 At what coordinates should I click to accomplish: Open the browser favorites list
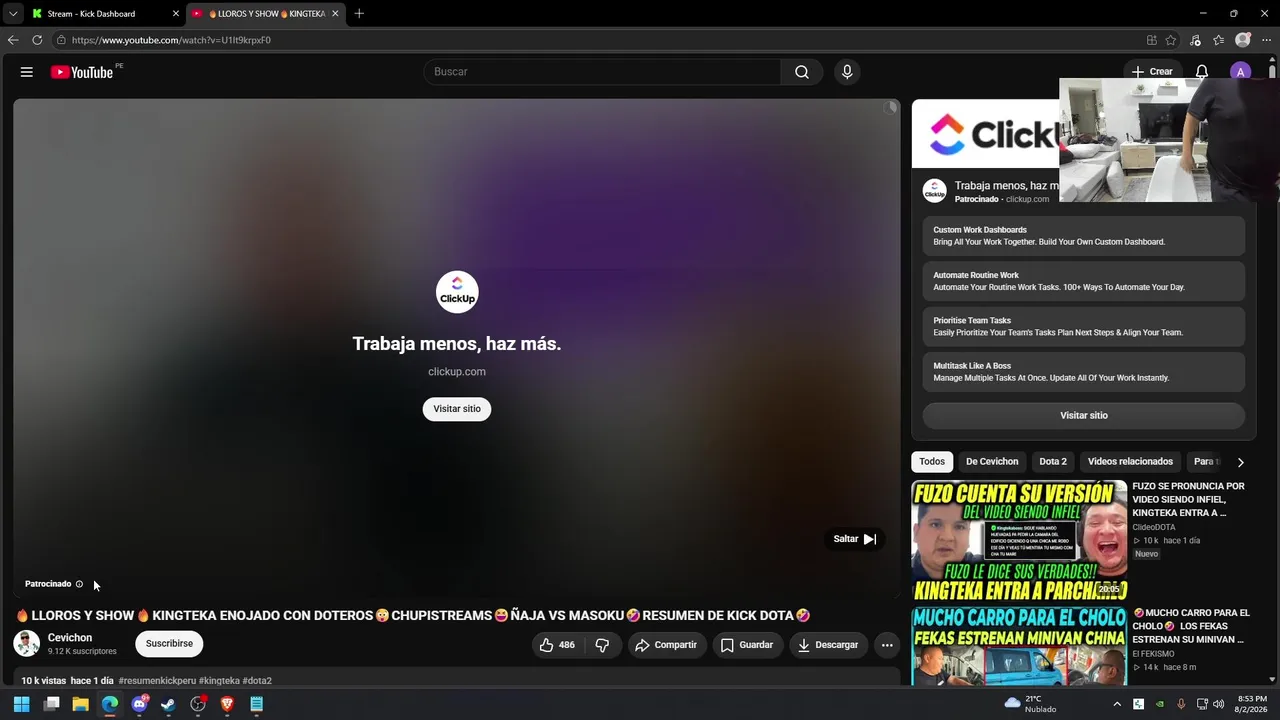click(x=1218, y=40)
